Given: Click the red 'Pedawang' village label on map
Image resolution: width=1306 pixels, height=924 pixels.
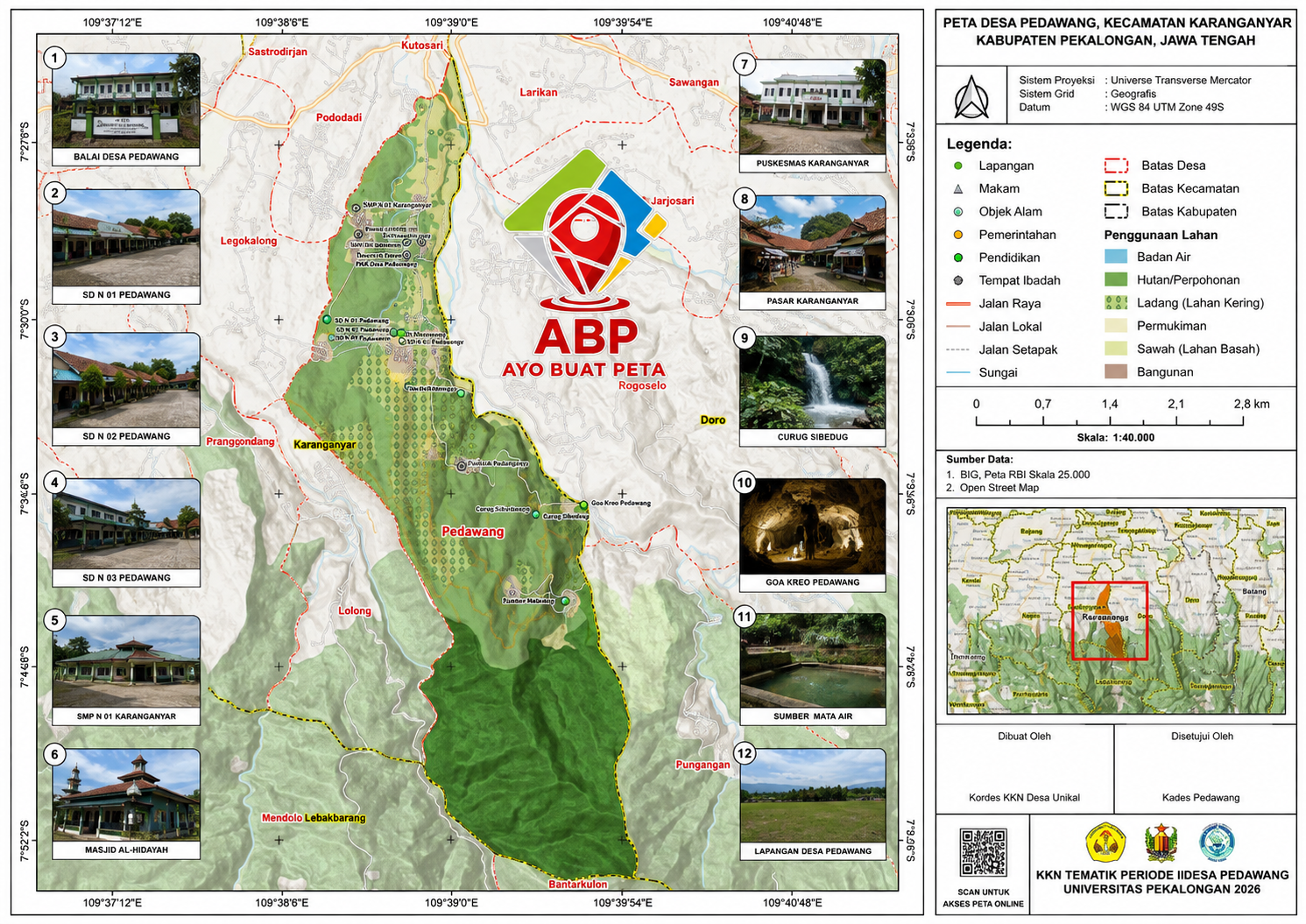Looking at the screenshot, I should [473, 532].
